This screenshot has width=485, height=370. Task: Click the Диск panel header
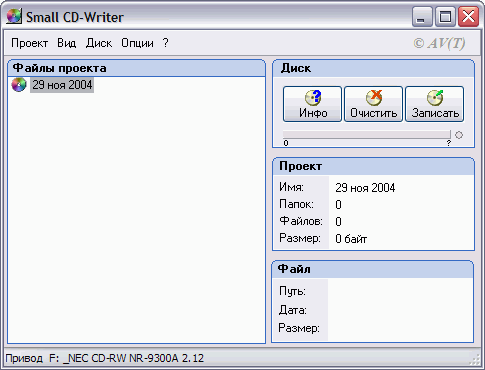point(373,68)
